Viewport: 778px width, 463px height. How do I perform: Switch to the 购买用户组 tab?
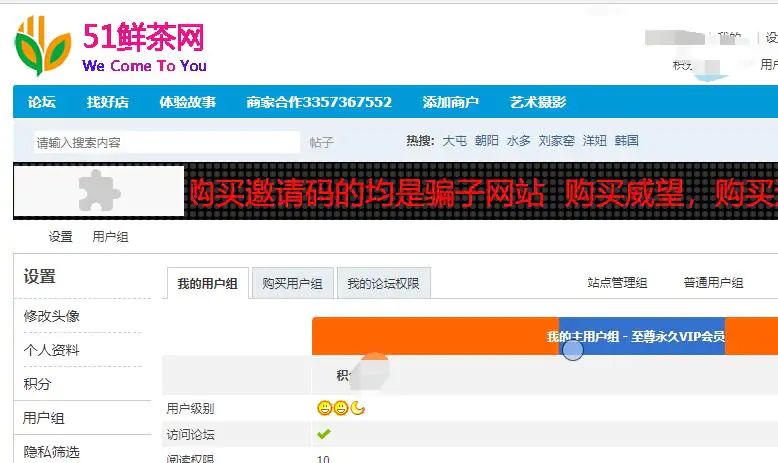pos(292,283)
